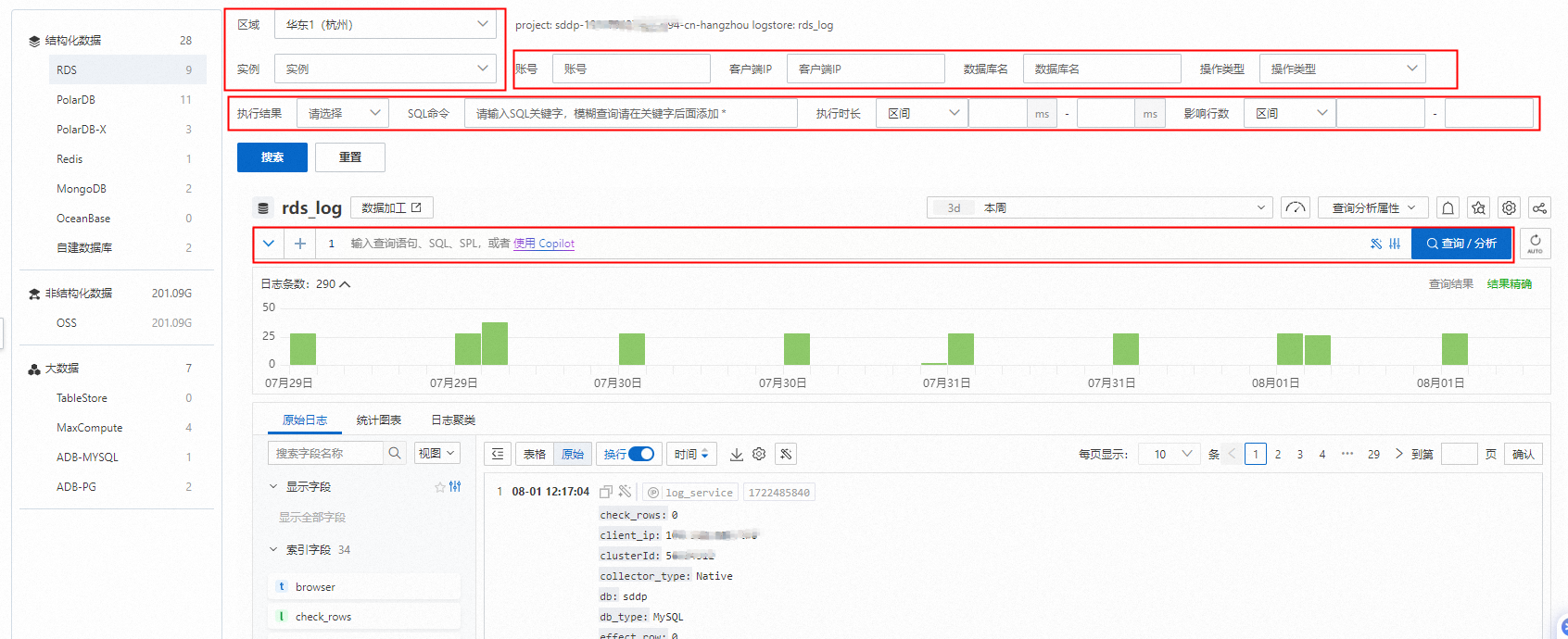Click the star icon beside 显示字段
Screen dimensions: 1568x639
click(x=440, y=486)
